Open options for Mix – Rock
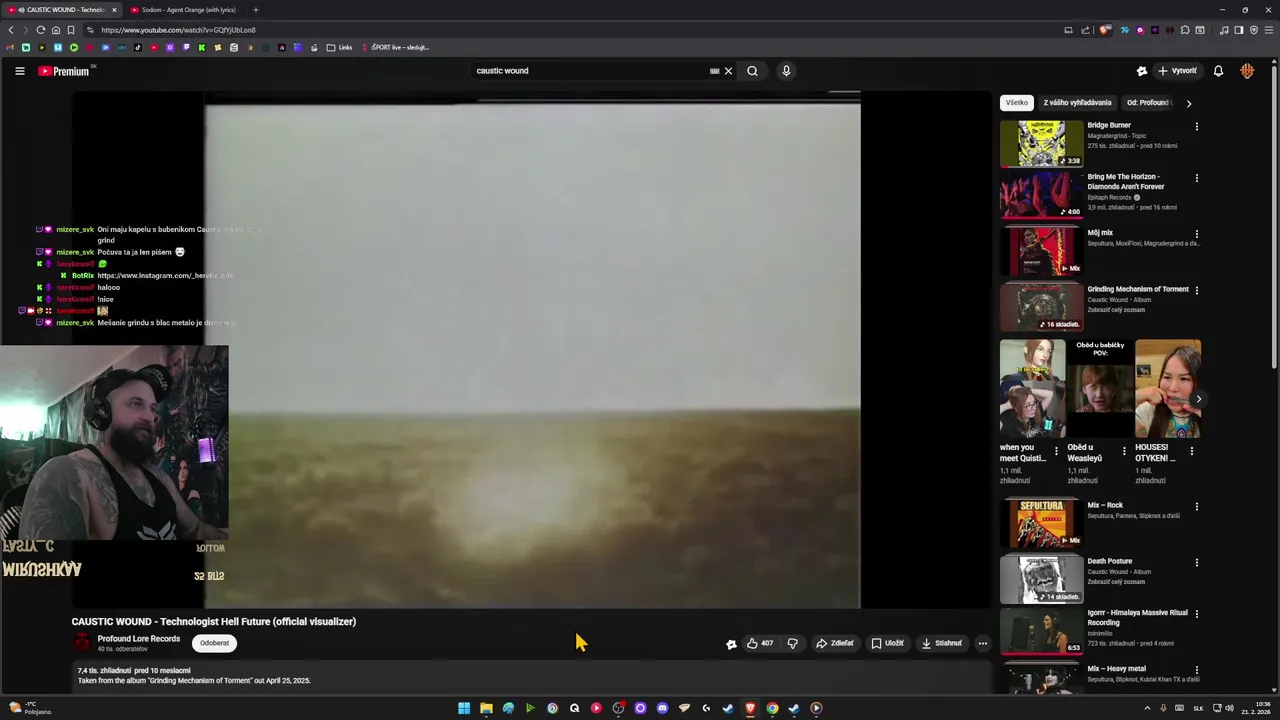1280x720 pixels. coord(1196,507)
